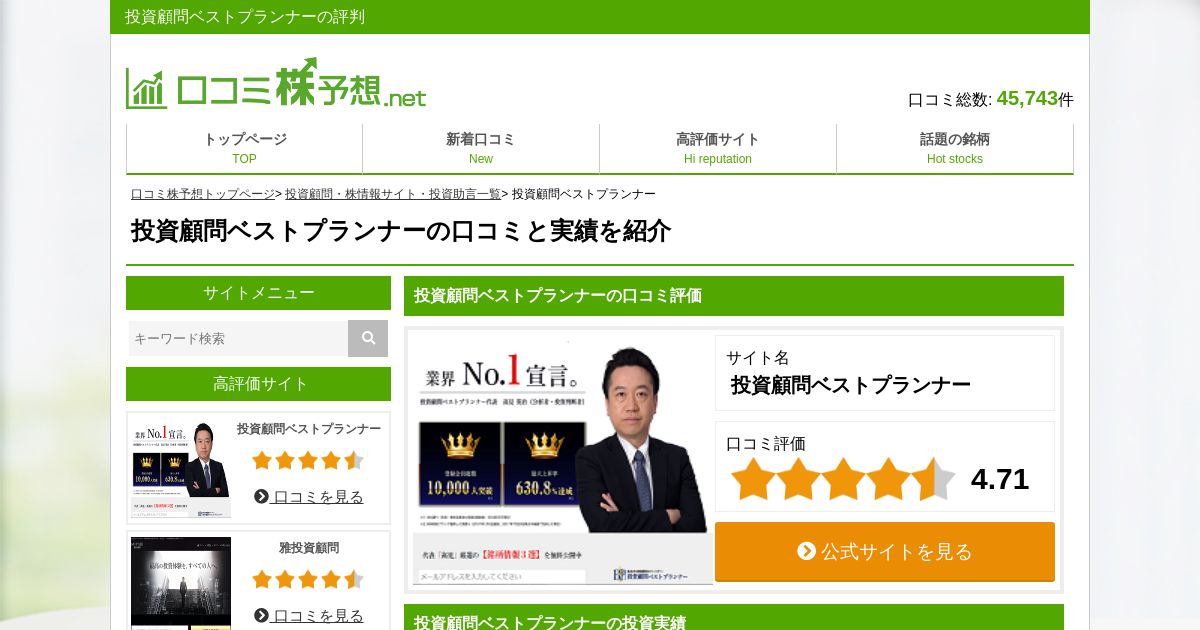Open the 新着口コミ New nav tab
Image resolution: width=1200 pixels, height=630 pixels.
click(481, 148)
